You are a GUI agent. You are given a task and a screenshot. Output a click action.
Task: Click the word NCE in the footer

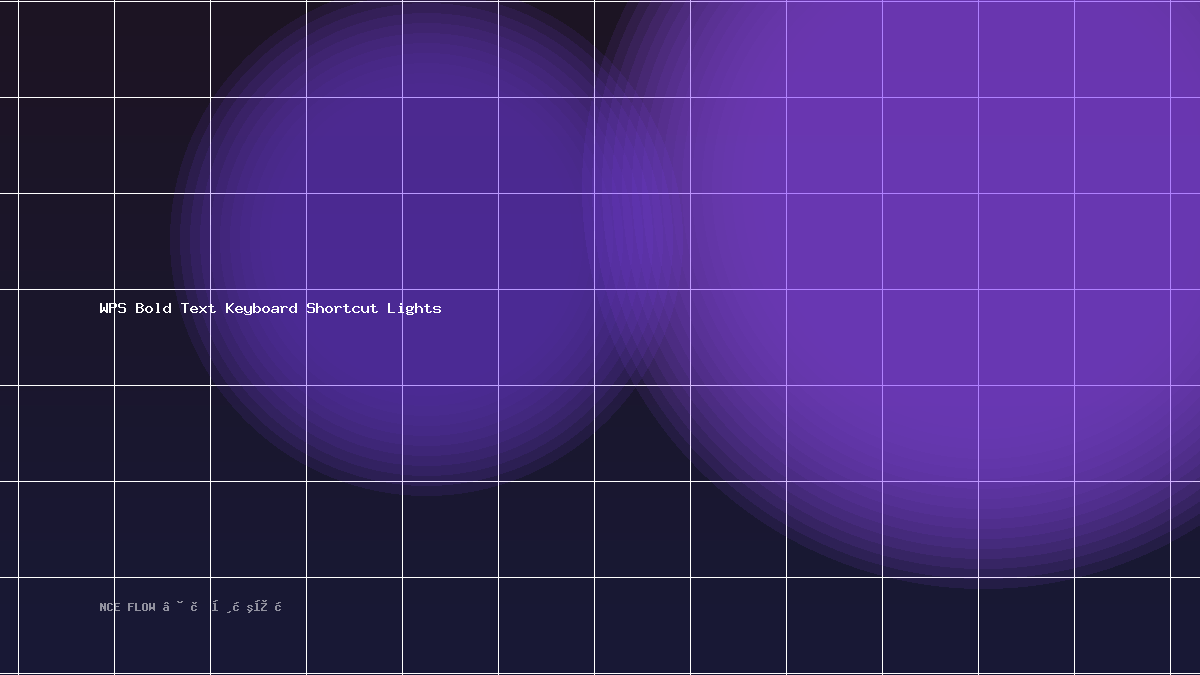coord(109,607)
